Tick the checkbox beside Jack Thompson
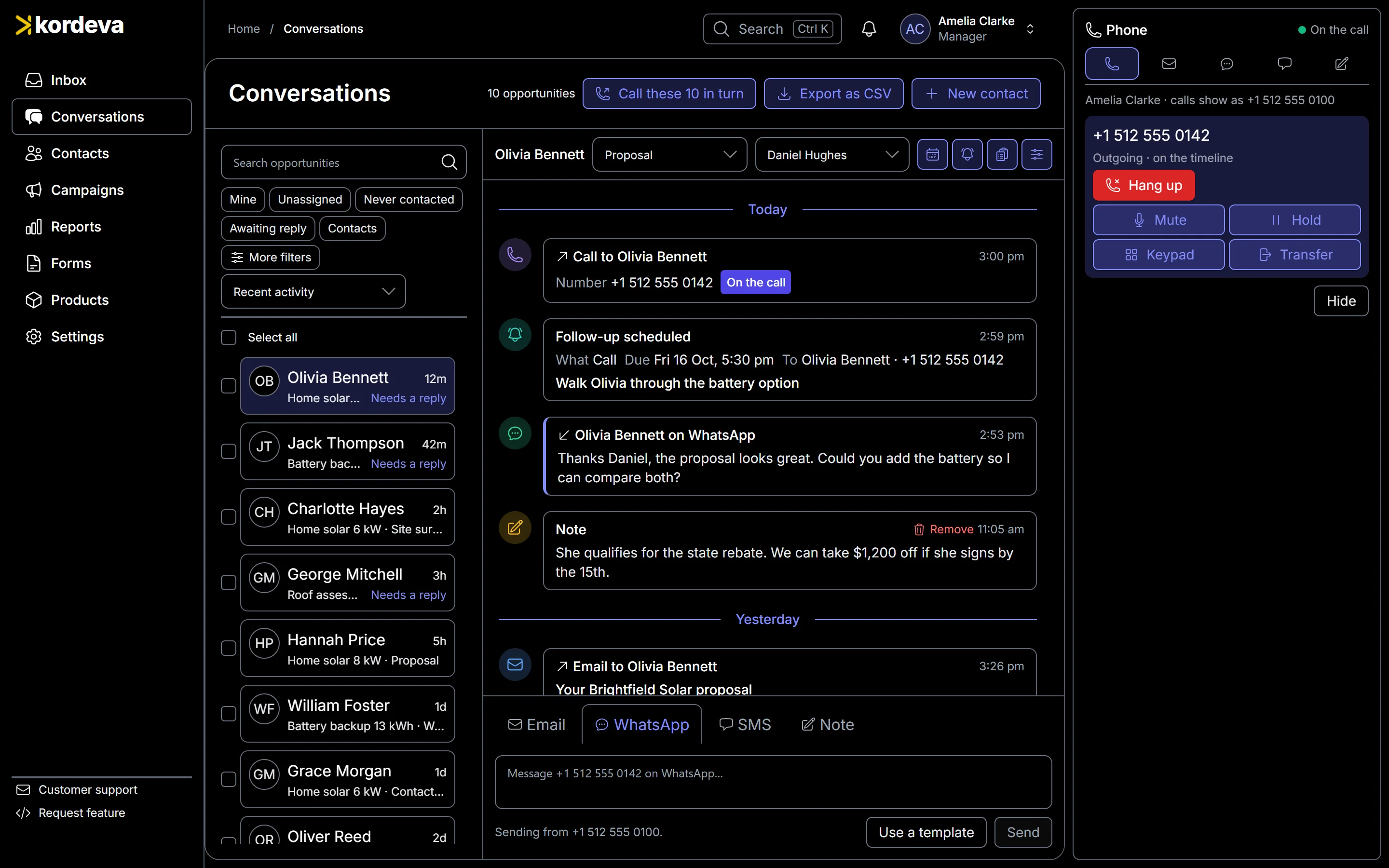The width and height of the screenshot is (1389, 868). [x=229, y=451]
